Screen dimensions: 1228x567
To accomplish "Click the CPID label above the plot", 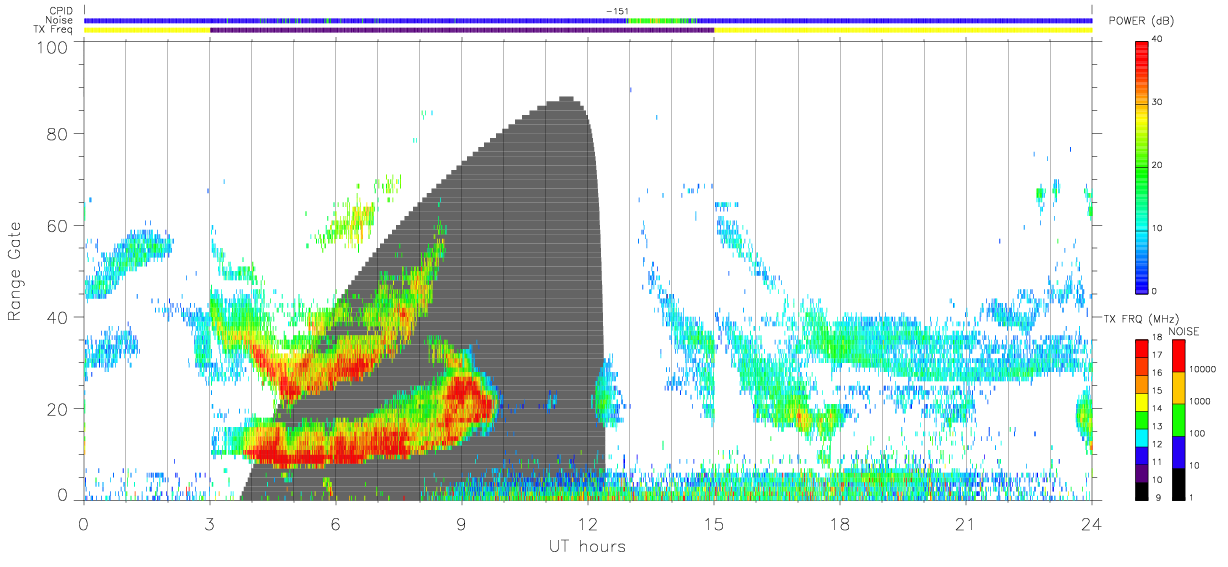I will 60,11.
